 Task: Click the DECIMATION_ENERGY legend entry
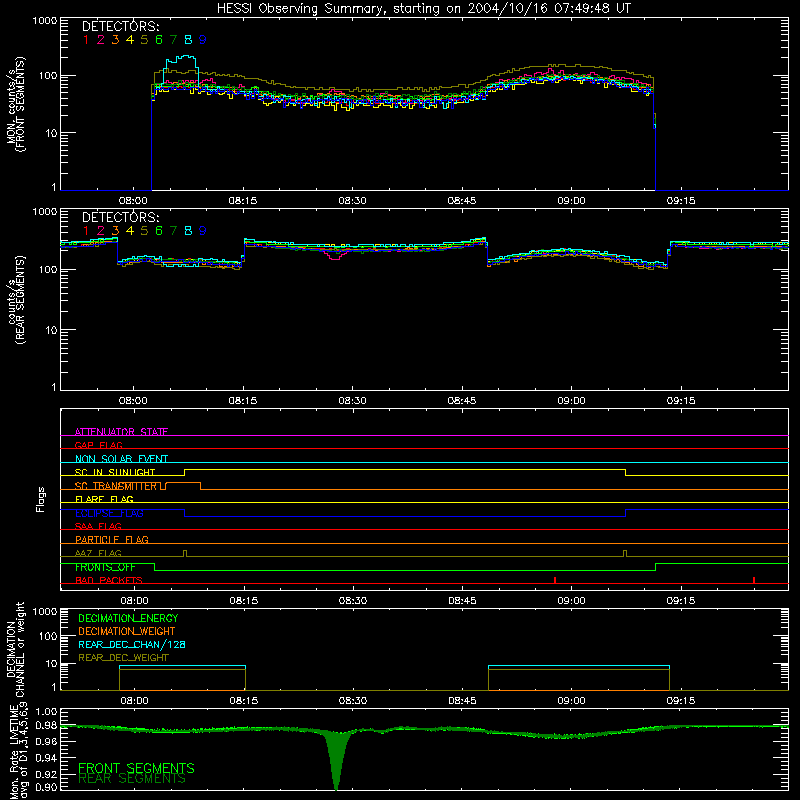(x=128, y=618)
